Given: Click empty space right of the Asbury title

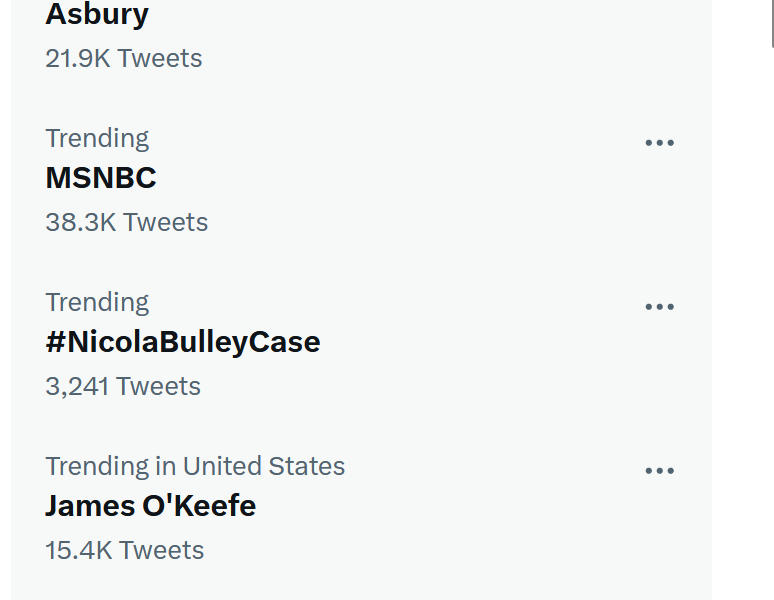Looking at the screenshot, I should 400,15.
